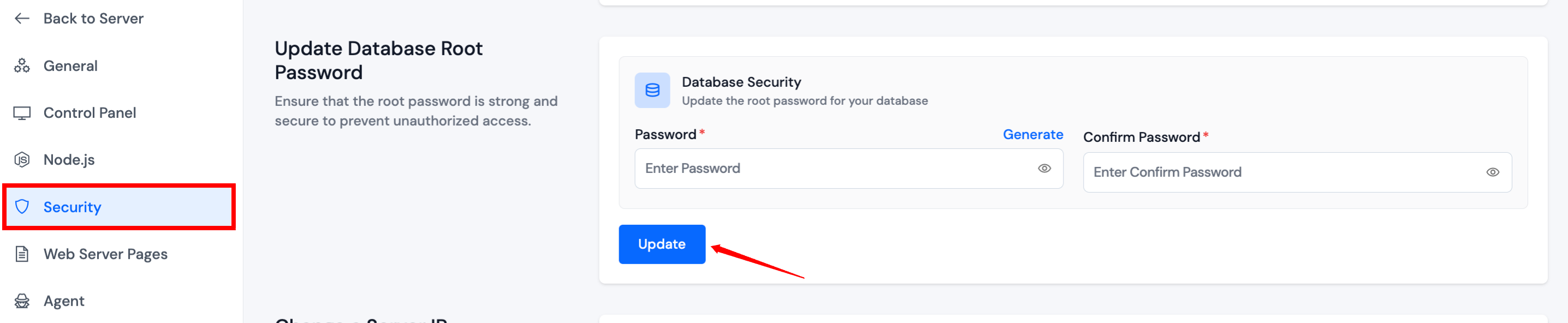
Task: Open the Control Panel section
Action: click(x=90, y=113)
